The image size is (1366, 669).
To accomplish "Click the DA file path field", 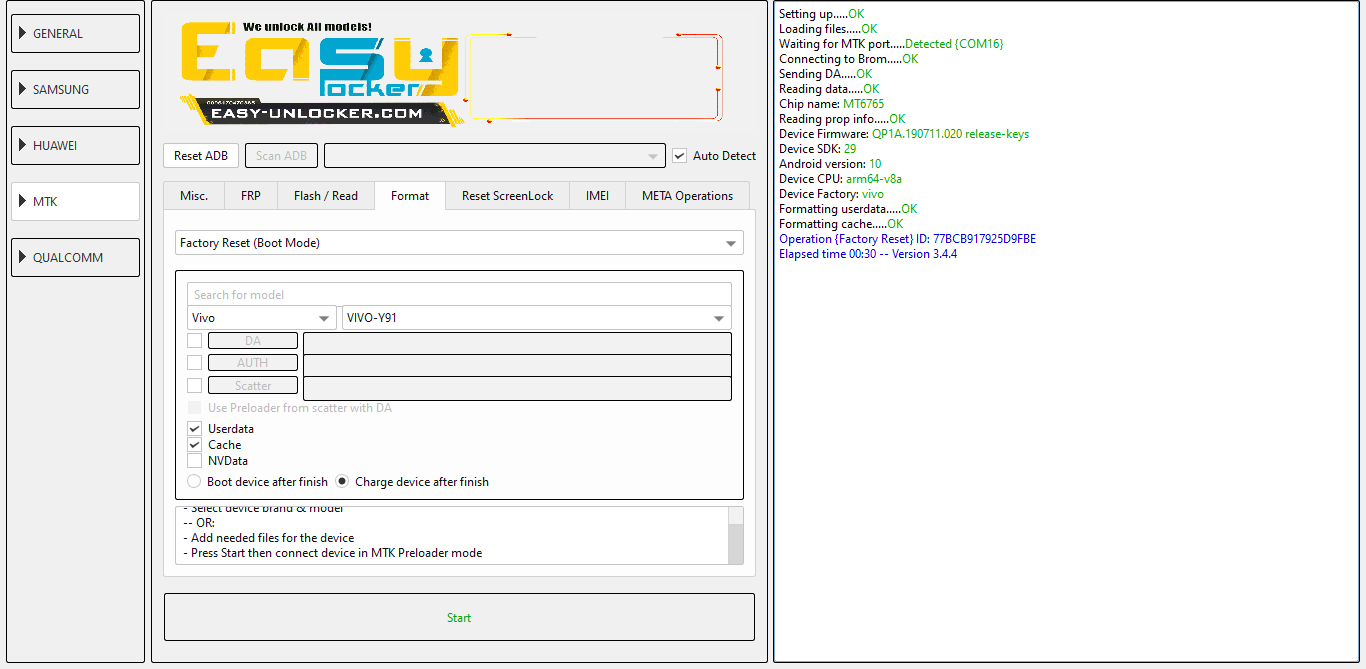I will coord(517,343).
